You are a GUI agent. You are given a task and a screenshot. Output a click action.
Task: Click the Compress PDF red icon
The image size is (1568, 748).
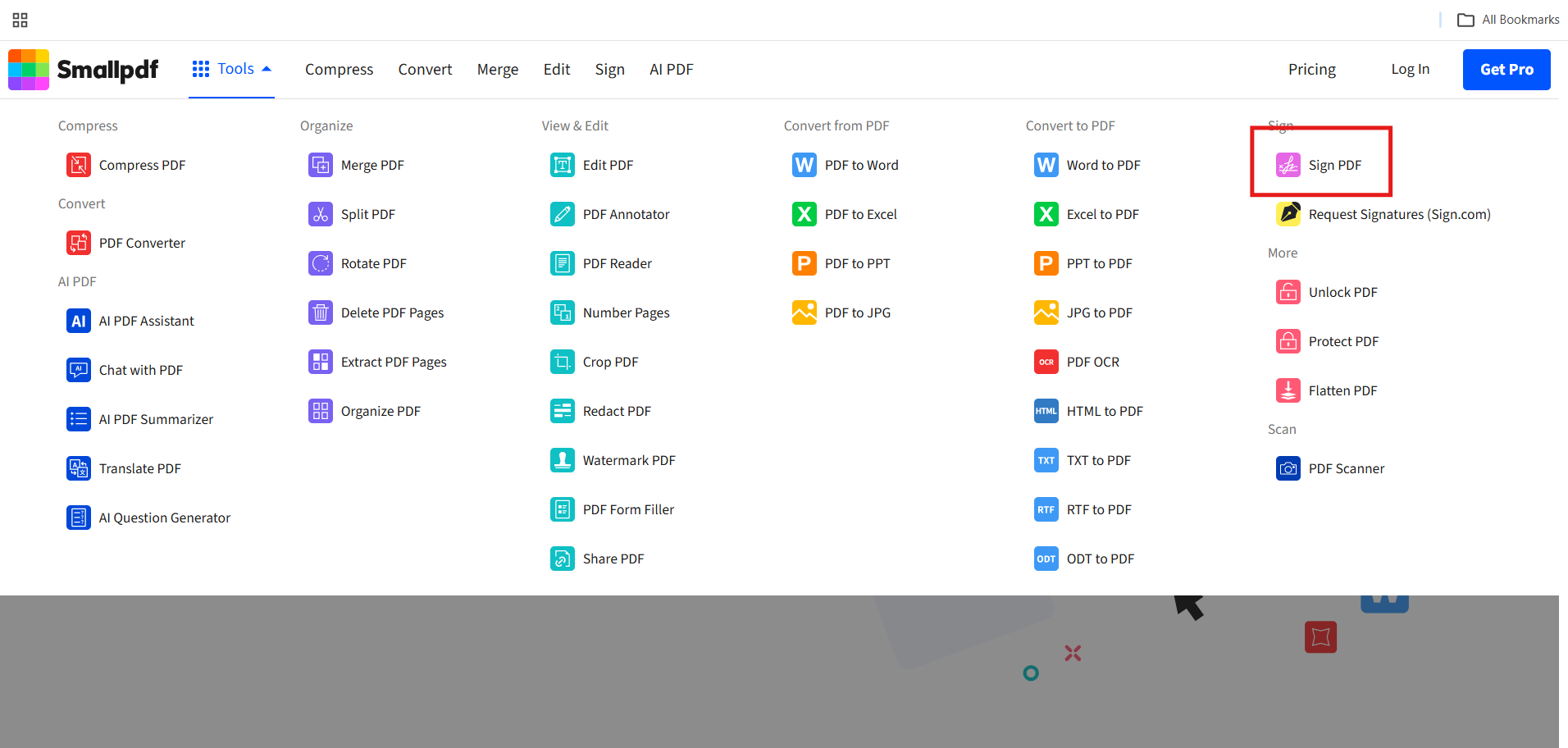[79, 165]
